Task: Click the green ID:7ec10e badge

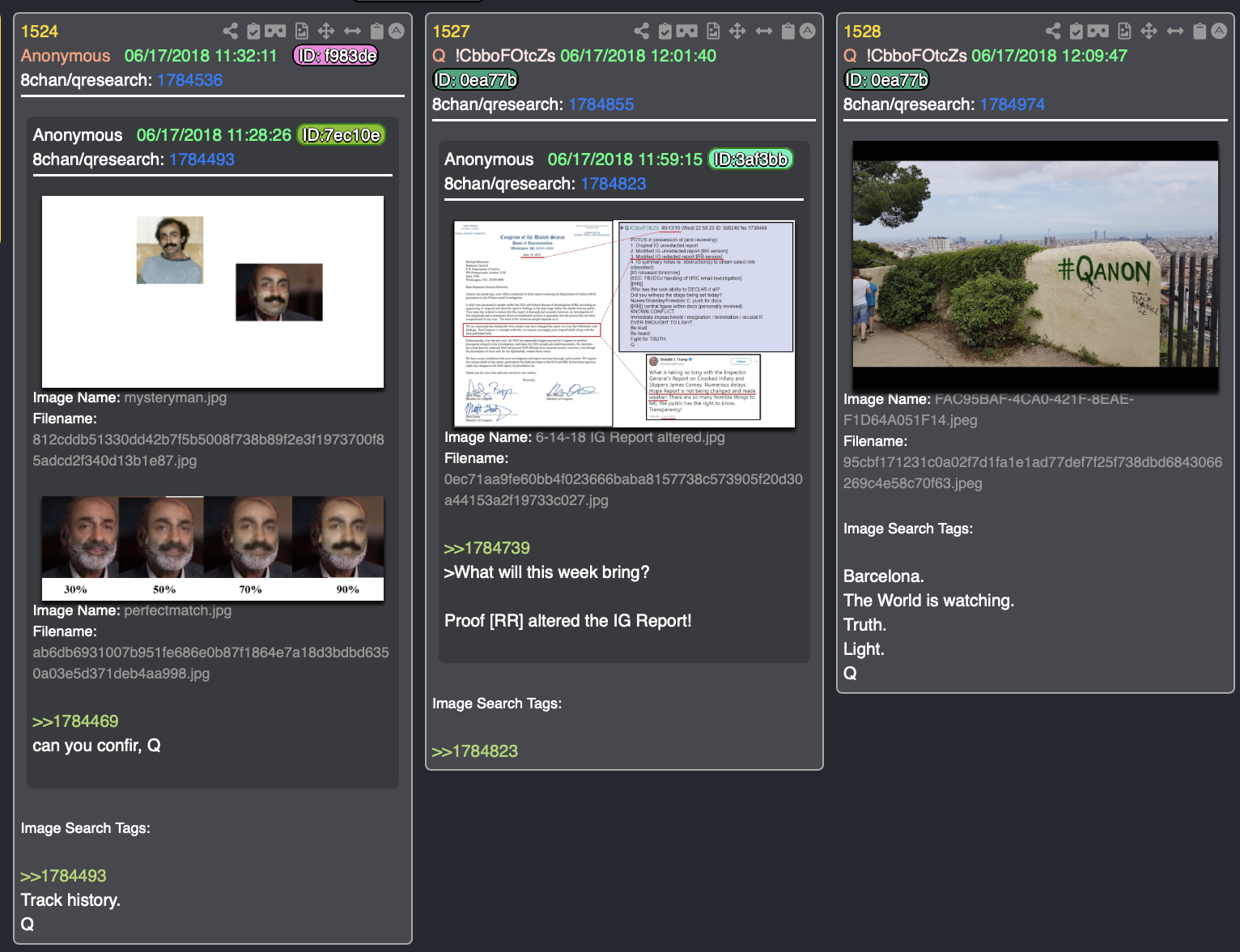Action: [x=341, y=135]
